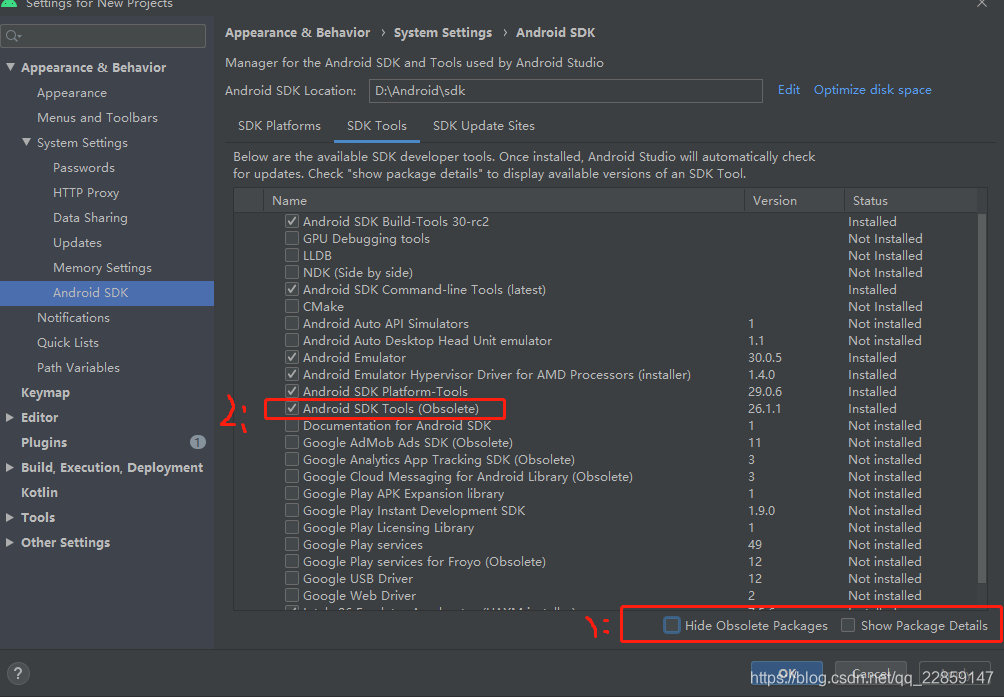Sort the table by Name column header
Screen dimensions: 1004x697
click(x=504, y=200)
